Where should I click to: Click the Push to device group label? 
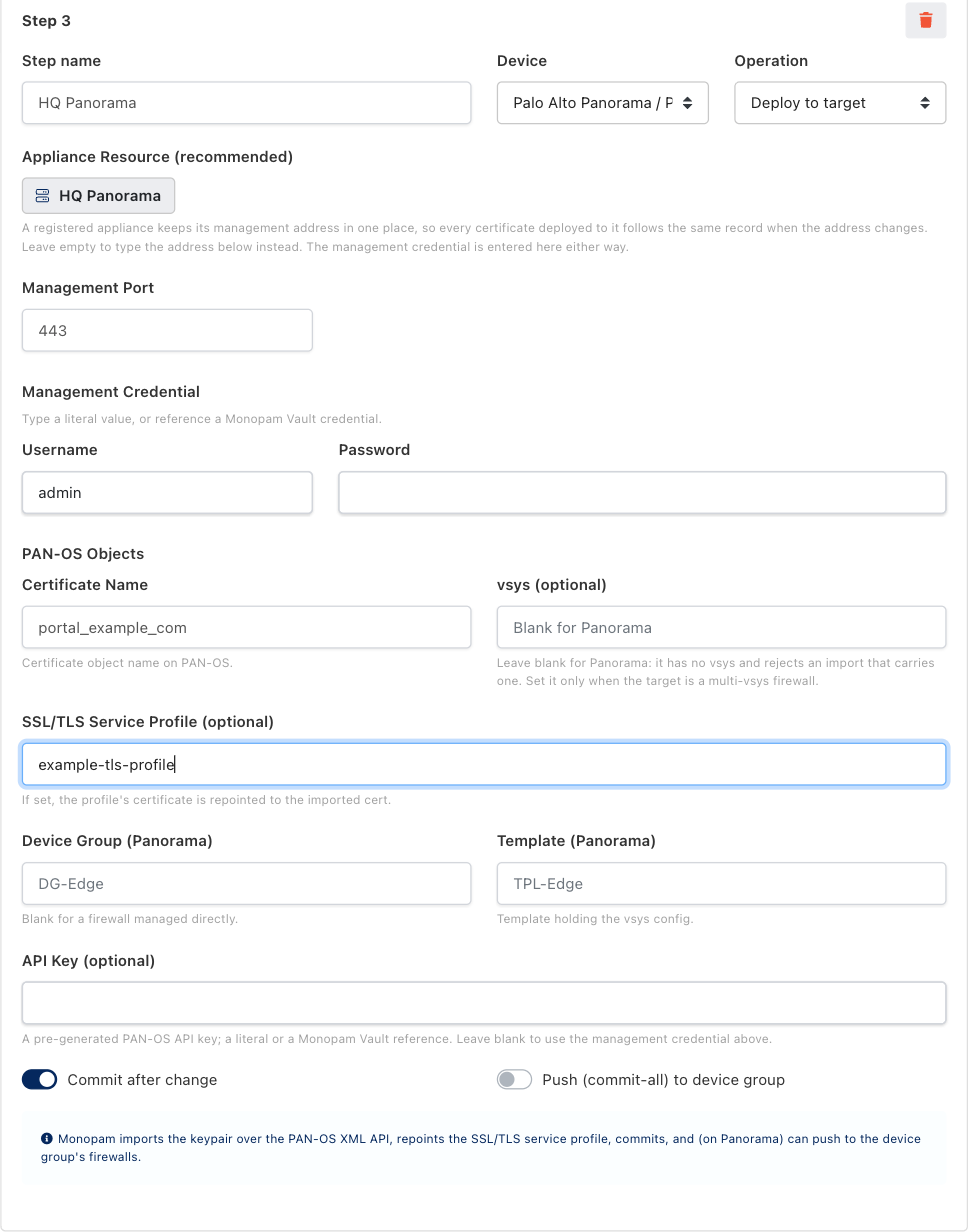663,1080
